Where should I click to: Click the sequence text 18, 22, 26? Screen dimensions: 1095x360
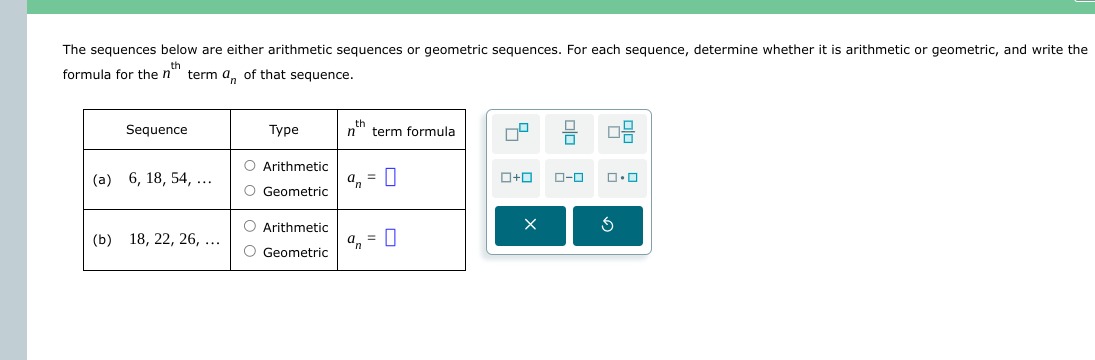tap(175, 240)
